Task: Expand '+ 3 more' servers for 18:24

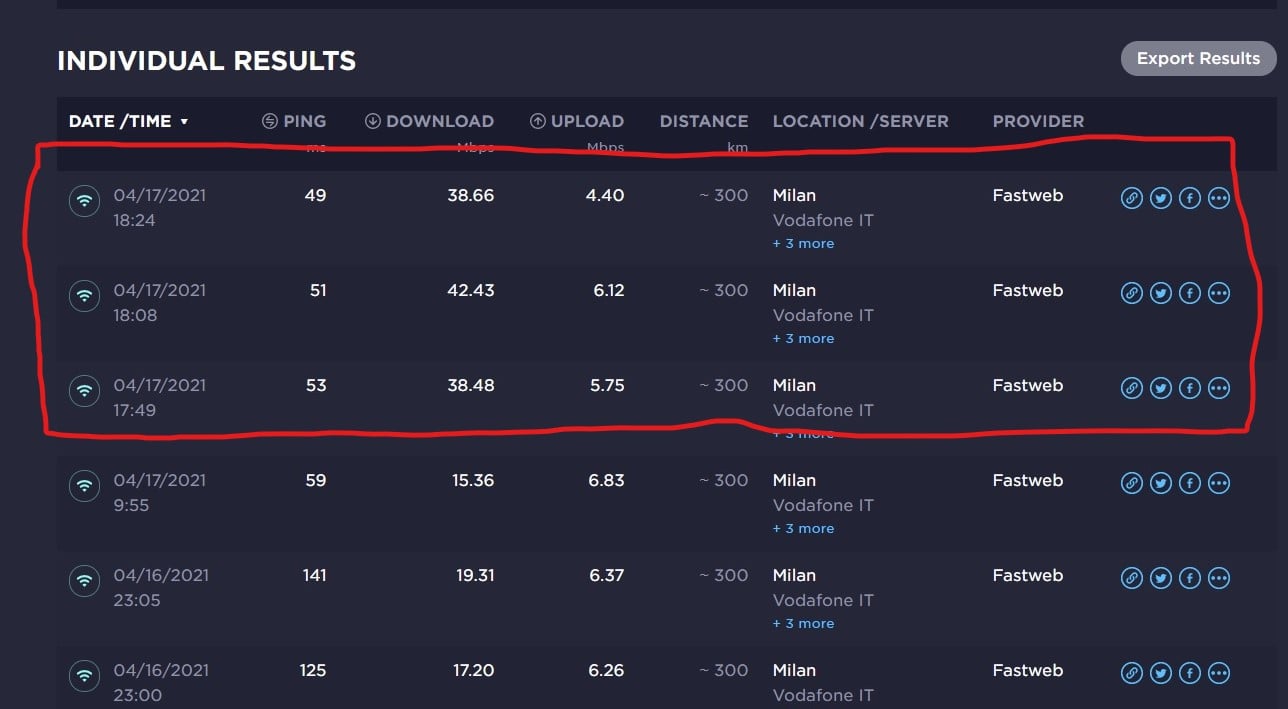Action: tap(803, 243)
